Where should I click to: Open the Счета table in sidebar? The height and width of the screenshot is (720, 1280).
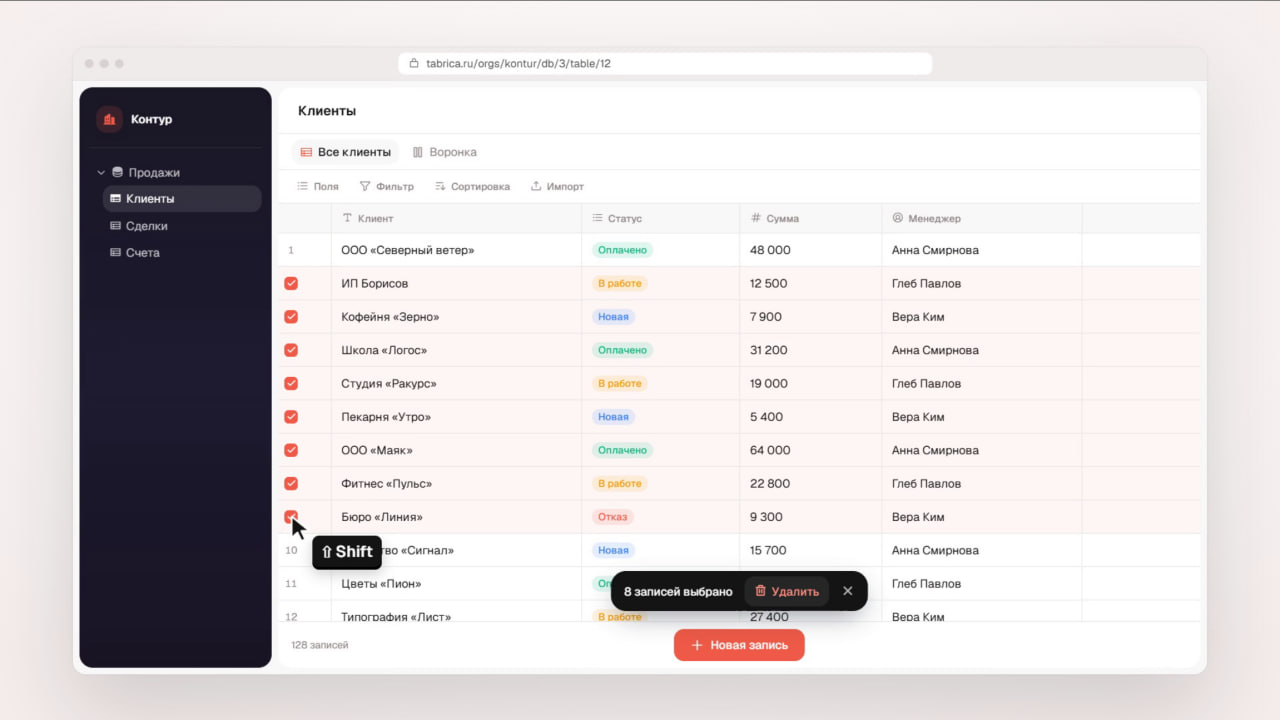pos(182,253)
